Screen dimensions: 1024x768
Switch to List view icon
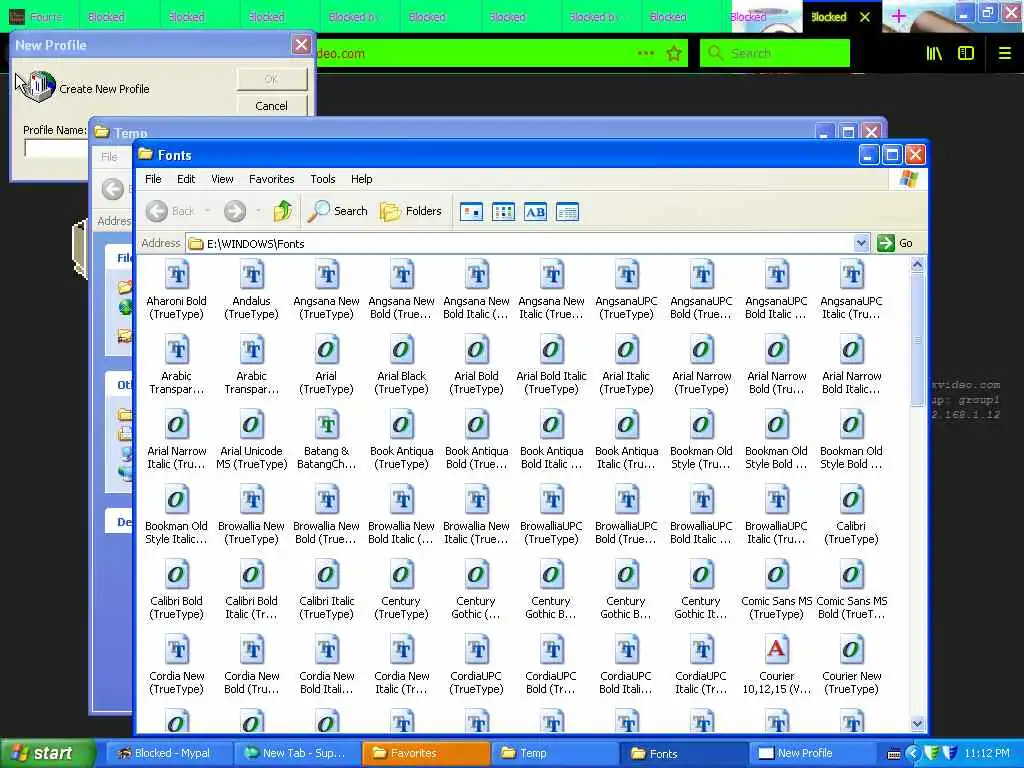(x=504, y=212)
